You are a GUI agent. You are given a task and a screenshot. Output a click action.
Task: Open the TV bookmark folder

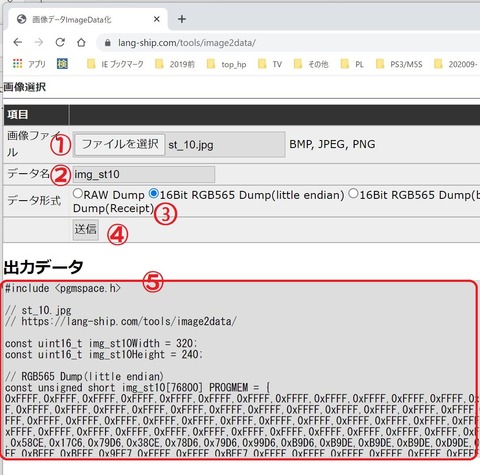271,64
